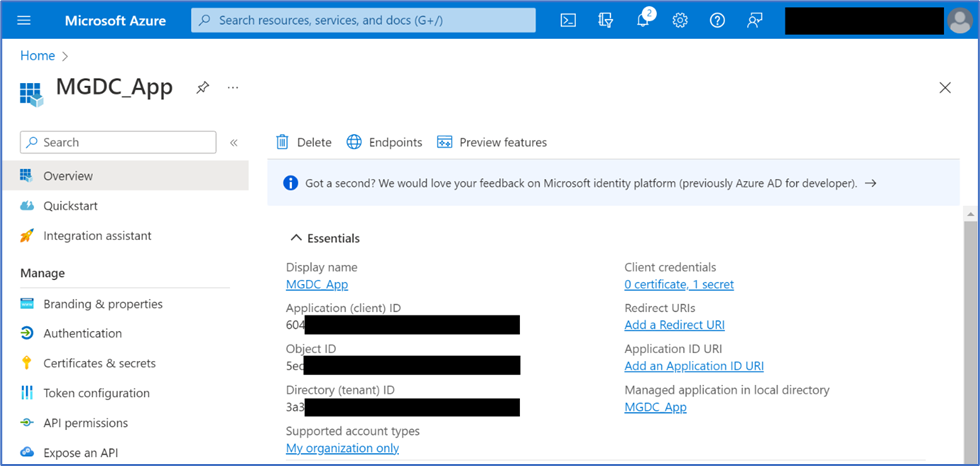This screenshot has width=980, height=466.
Task: Click the user account avatar
Action: coord(959,20)
